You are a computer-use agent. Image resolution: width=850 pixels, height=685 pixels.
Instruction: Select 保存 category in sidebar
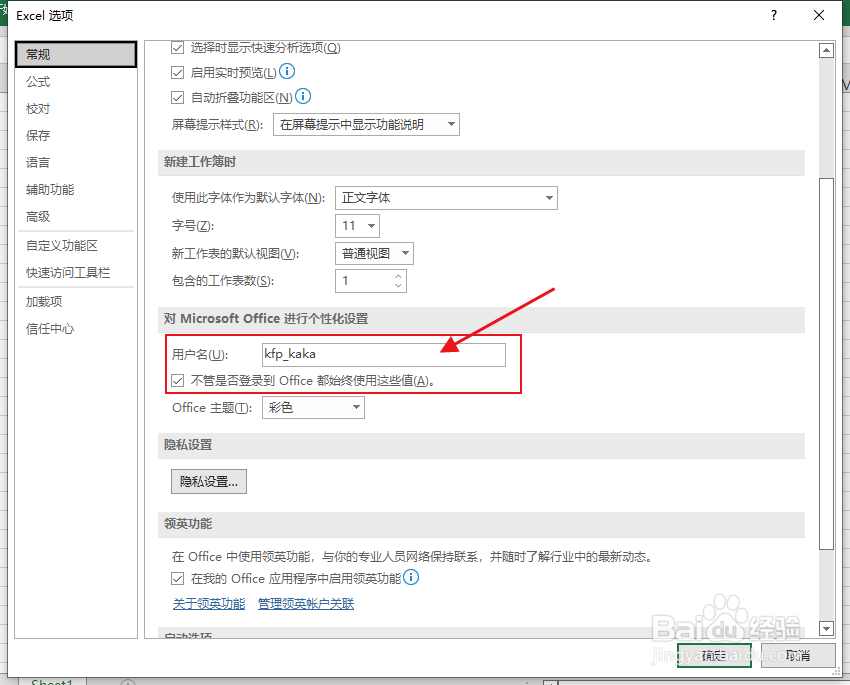(x=76, y=135)
